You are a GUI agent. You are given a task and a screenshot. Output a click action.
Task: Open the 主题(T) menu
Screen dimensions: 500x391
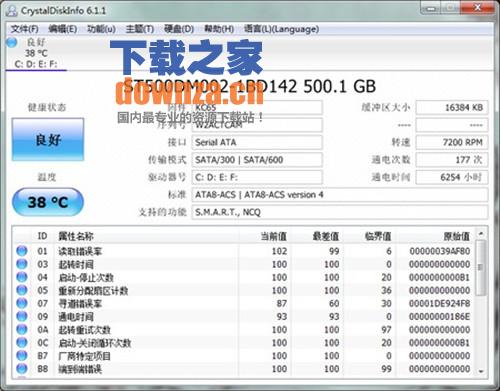click(x=140, y=29)
